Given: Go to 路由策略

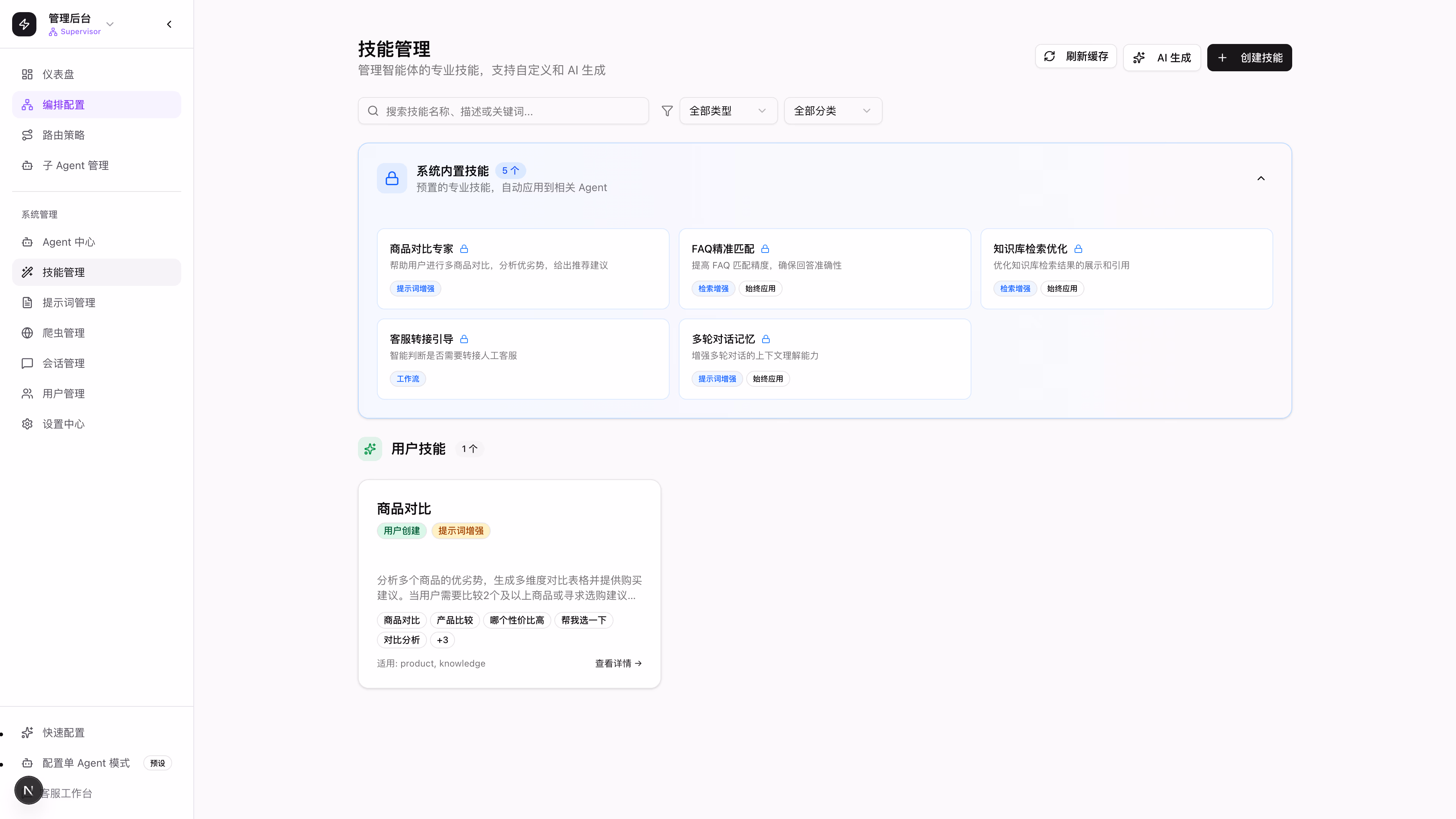Looking at the screenshot, I should tap(97, 135).
